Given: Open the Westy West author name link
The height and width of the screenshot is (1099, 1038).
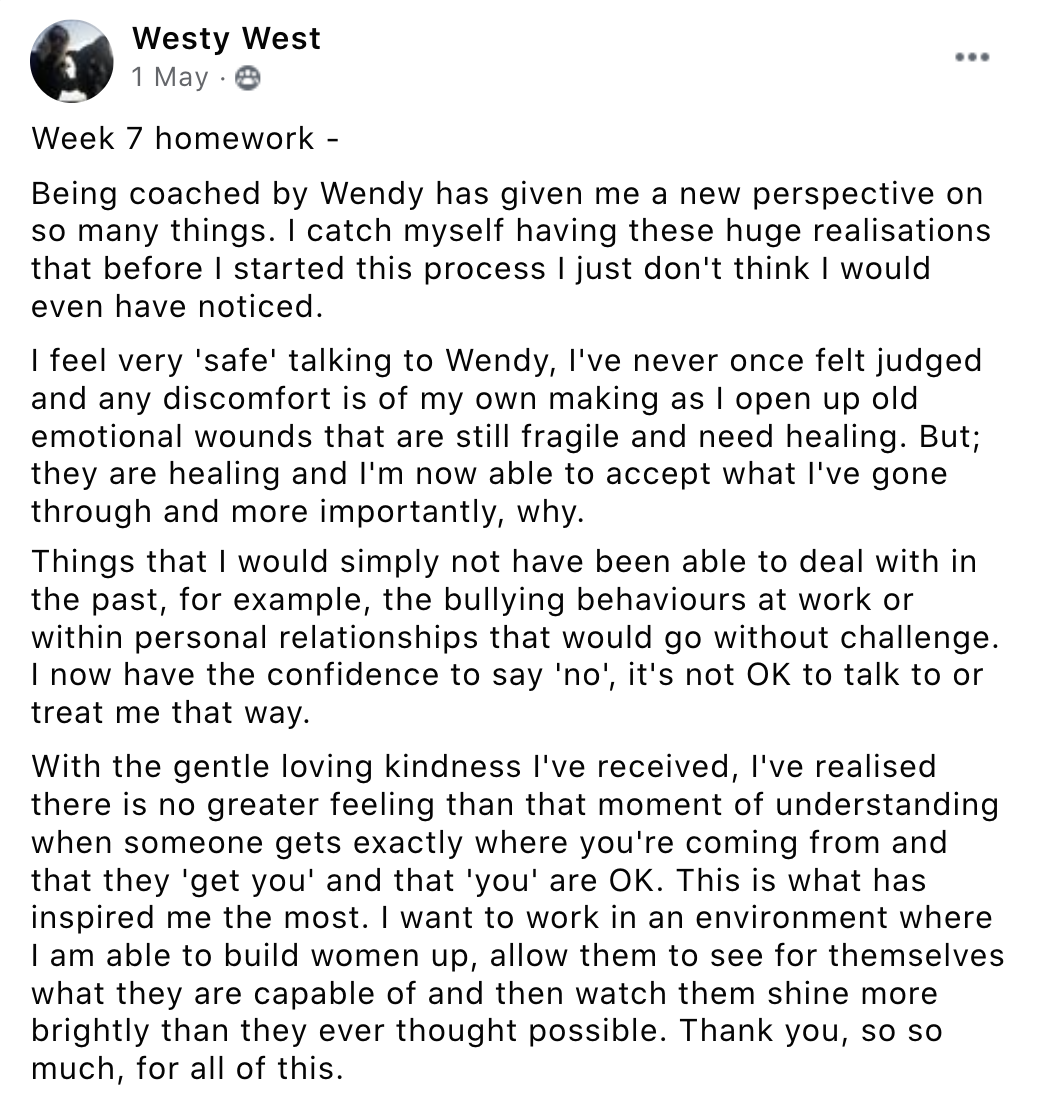Looking at the screenshot, I should point(226,39).
